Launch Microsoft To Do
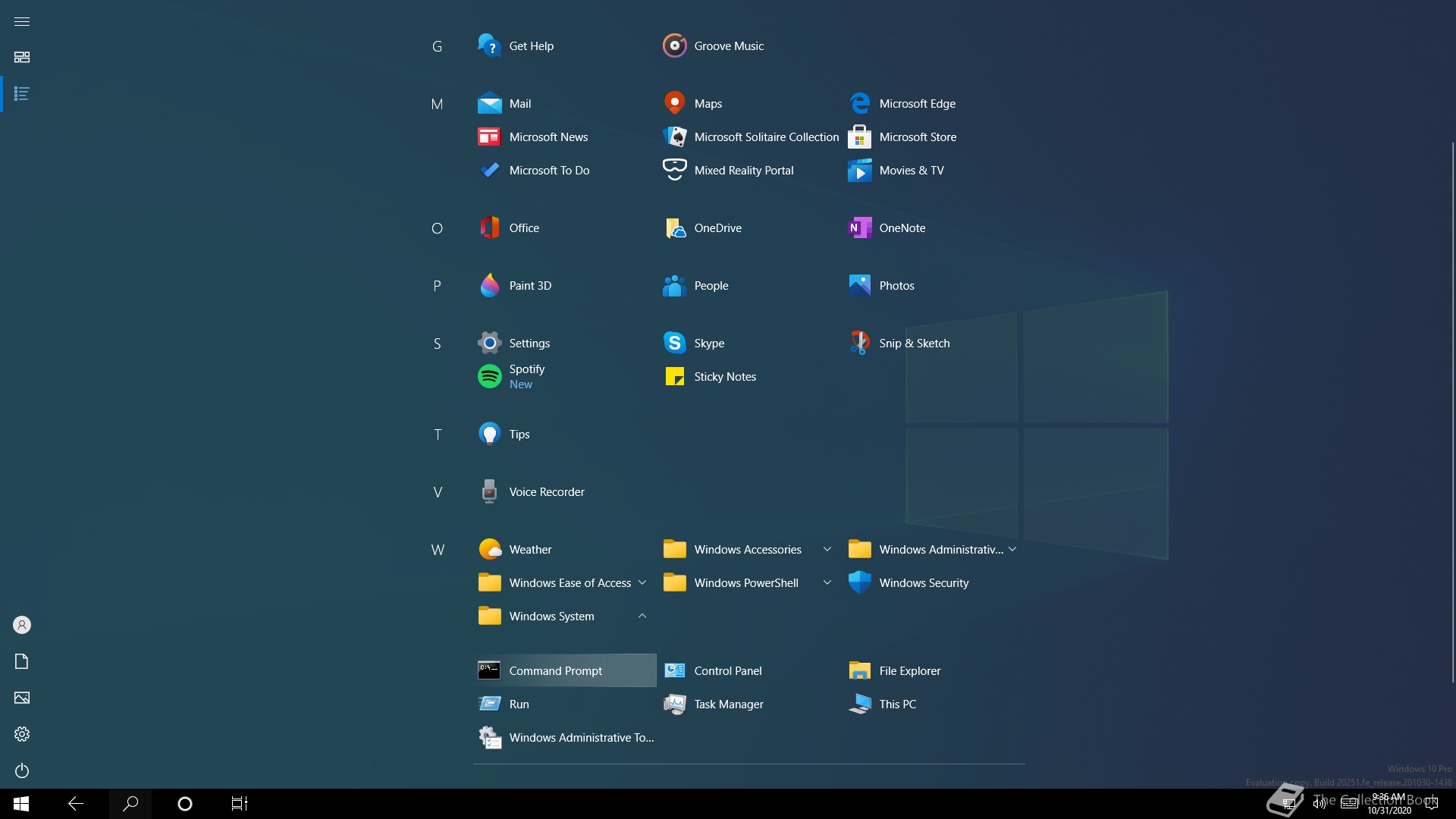1456x819 pixels. pos(564,170)
